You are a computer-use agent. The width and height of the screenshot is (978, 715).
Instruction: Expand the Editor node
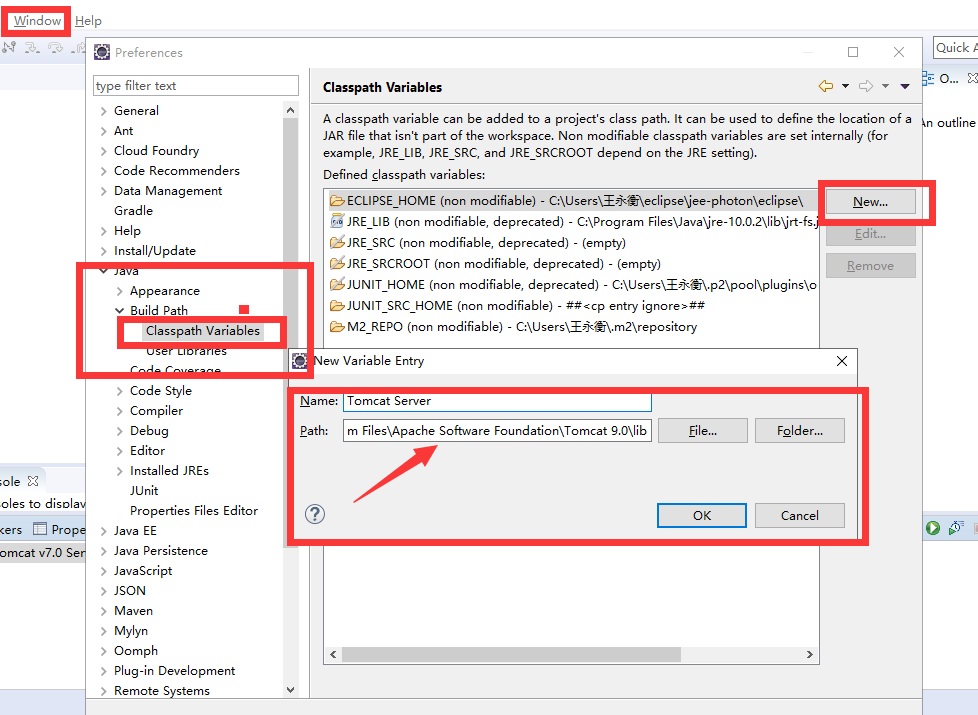click(x=120, y=451)
